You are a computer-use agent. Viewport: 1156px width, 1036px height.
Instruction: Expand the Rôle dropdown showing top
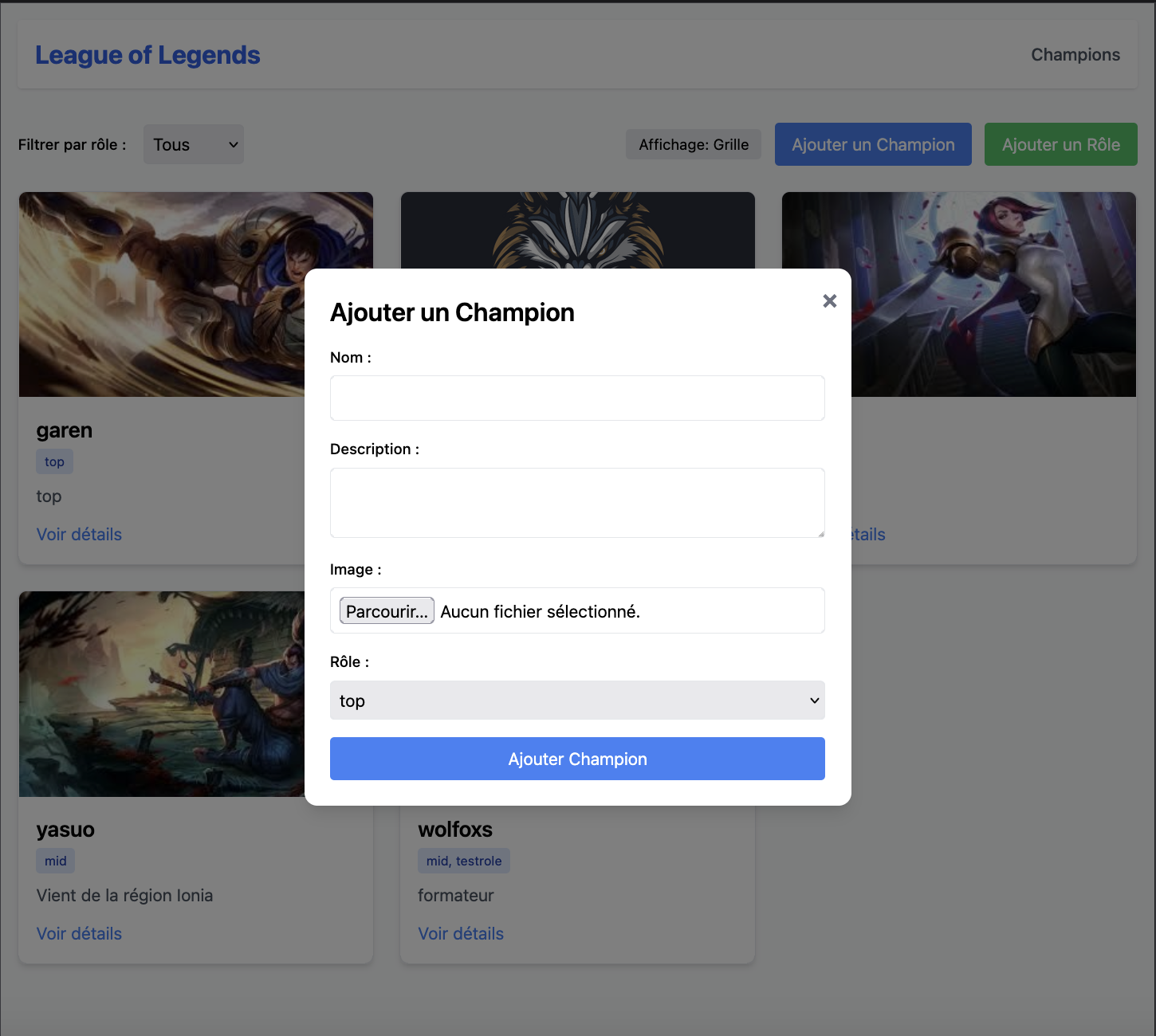pyautogui.click(x=577, y=700)
